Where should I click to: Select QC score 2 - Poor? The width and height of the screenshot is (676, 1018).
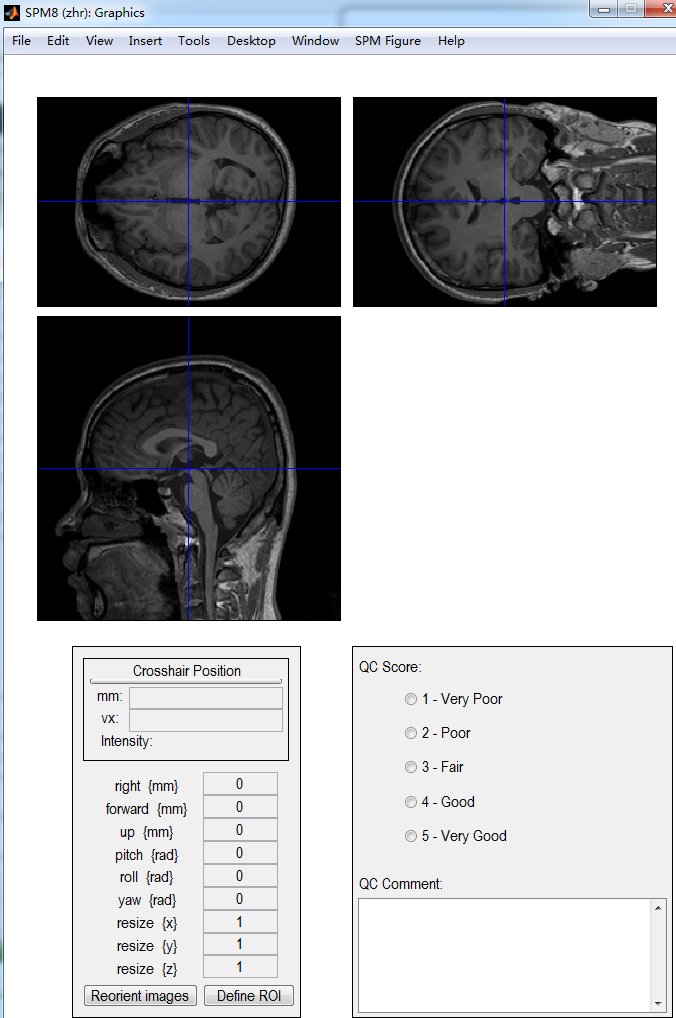pos(410,733)
